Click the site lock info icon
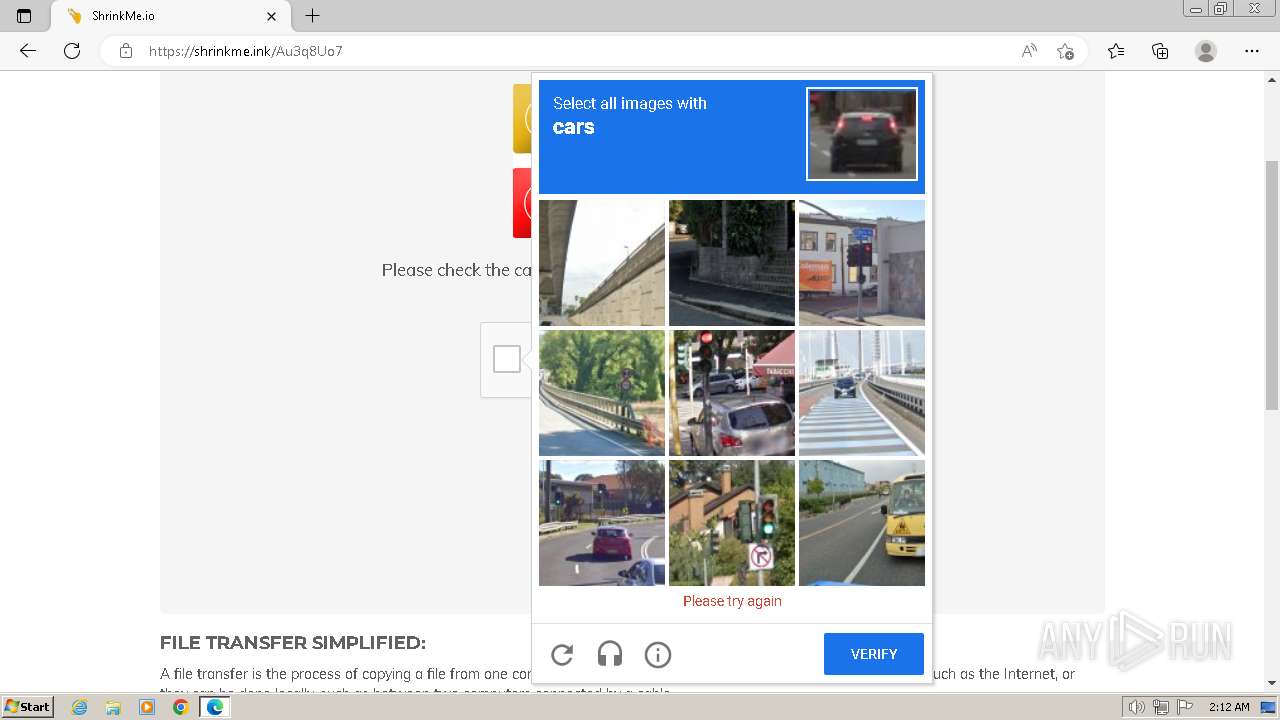 (x=126, y=51)
